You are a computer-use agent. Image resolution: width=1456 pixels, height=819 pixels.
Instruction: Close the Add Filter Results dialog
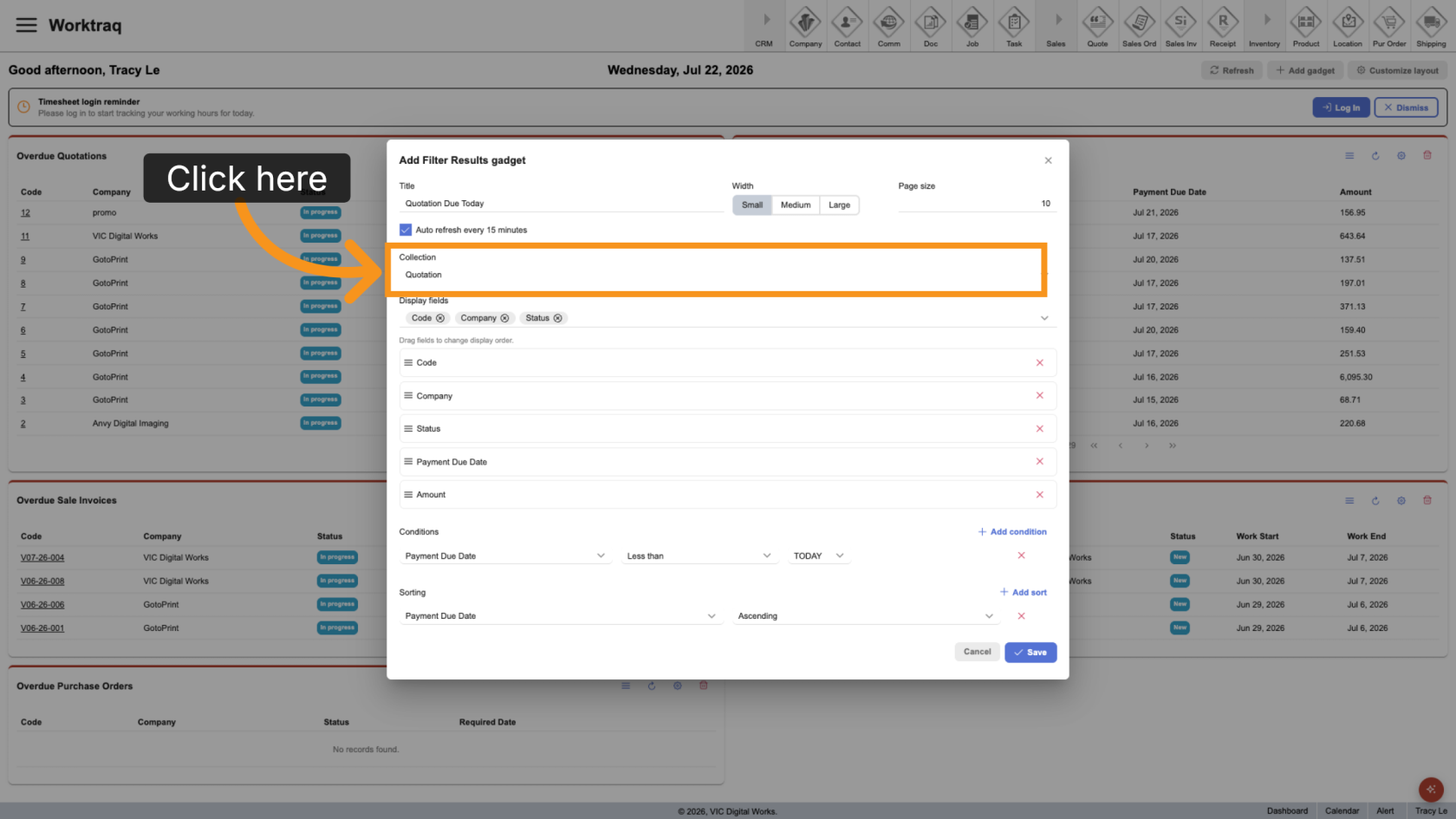tap(1048, 160)
